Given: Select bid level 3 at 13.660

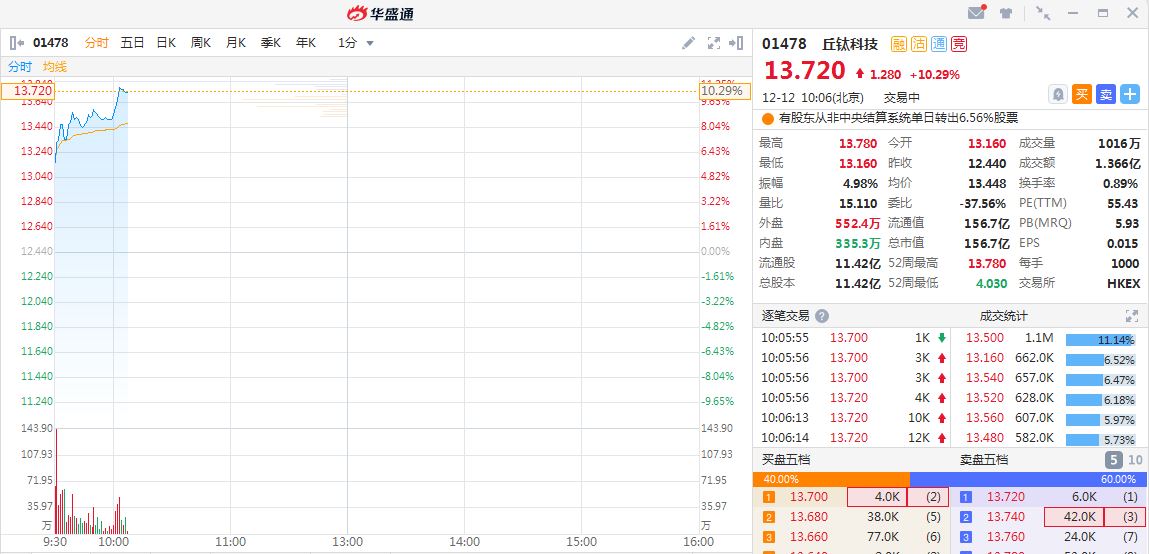Looking at the screenshot, I should tap(851, 536).
